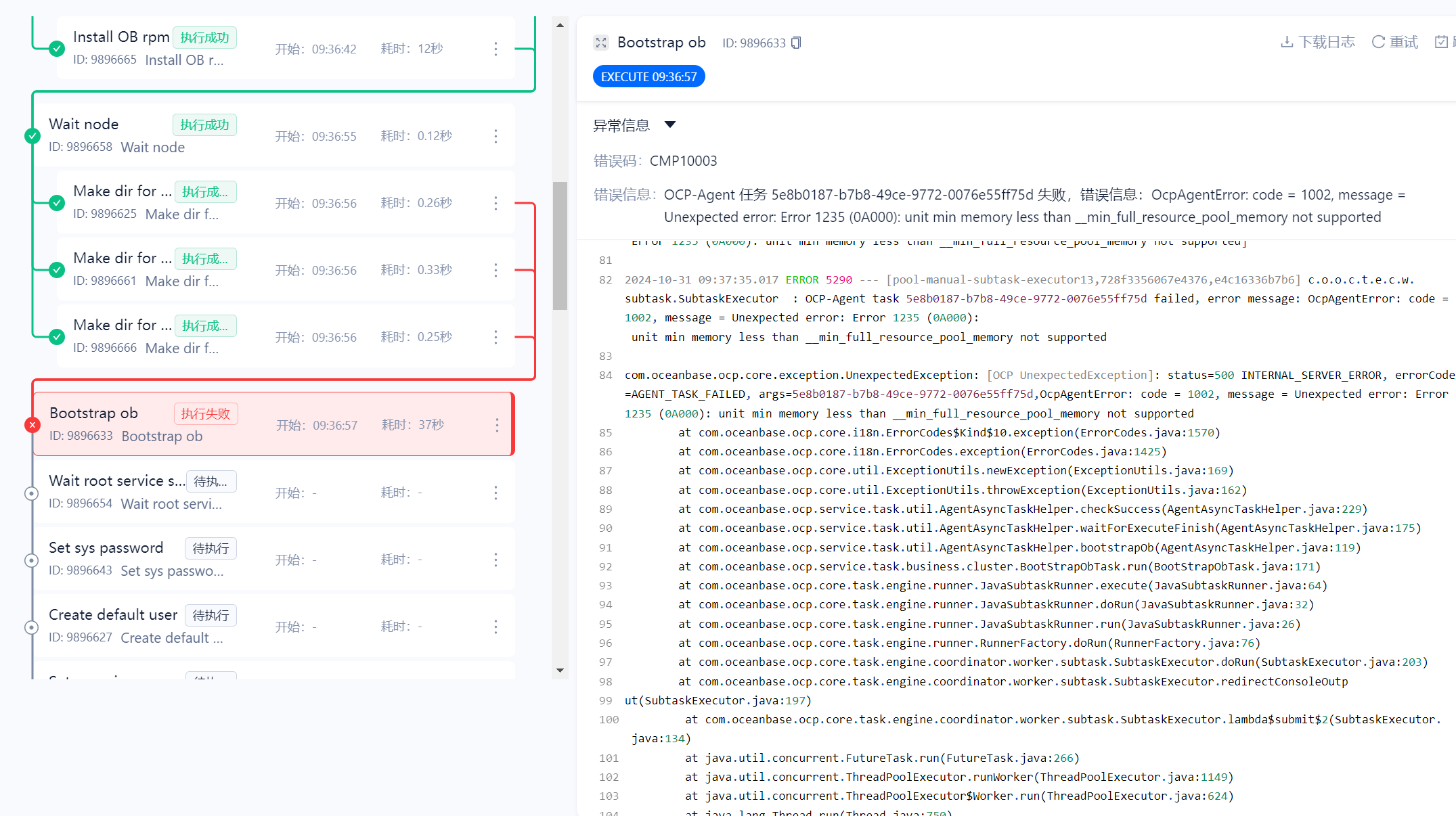Select the Create default user task card
The height and width of the screenshot is (816, 1456).
(x=273, y=626)
